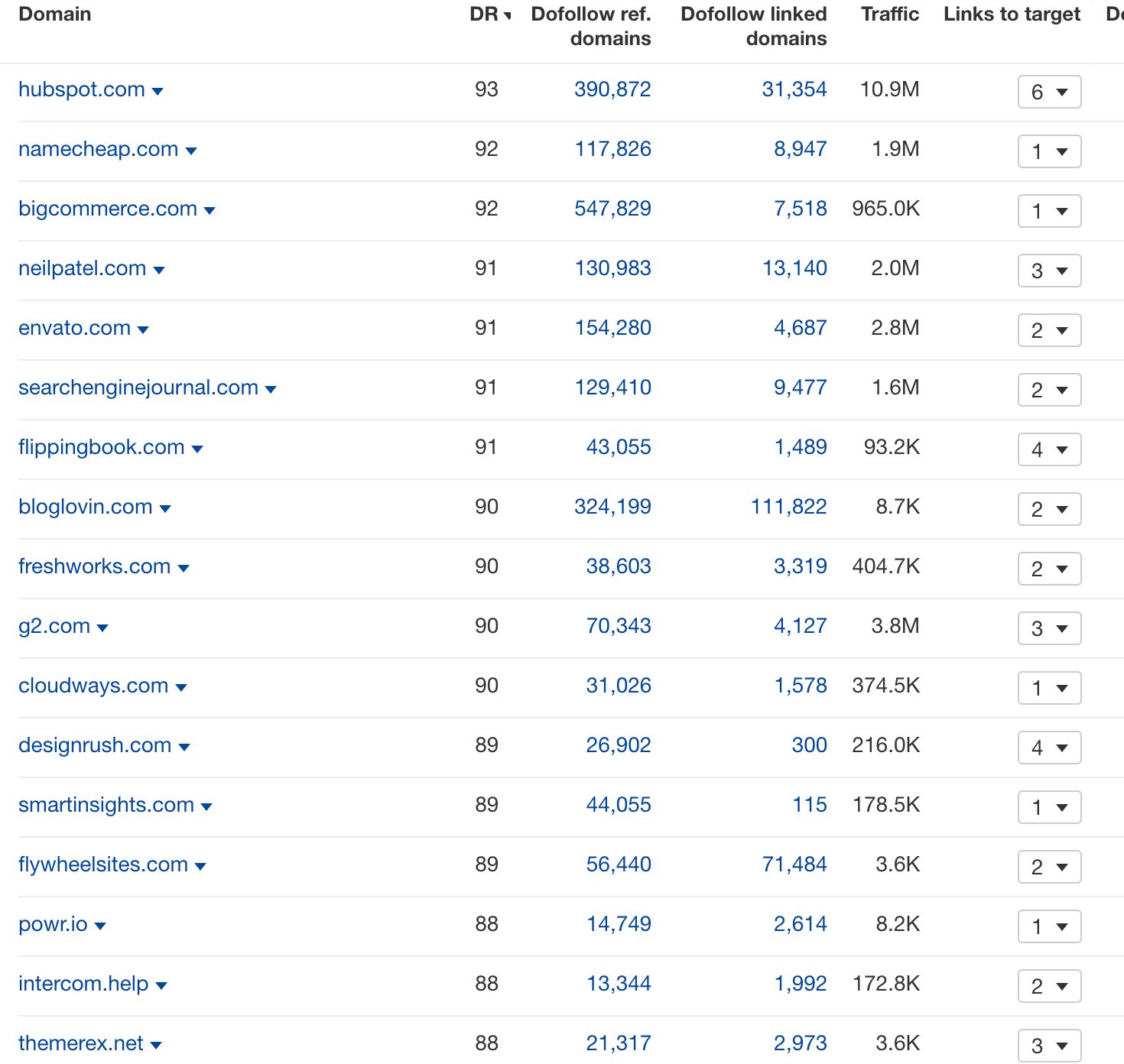
Task: Click smartinsights.com linked domains 115
Action: [810, 805]
